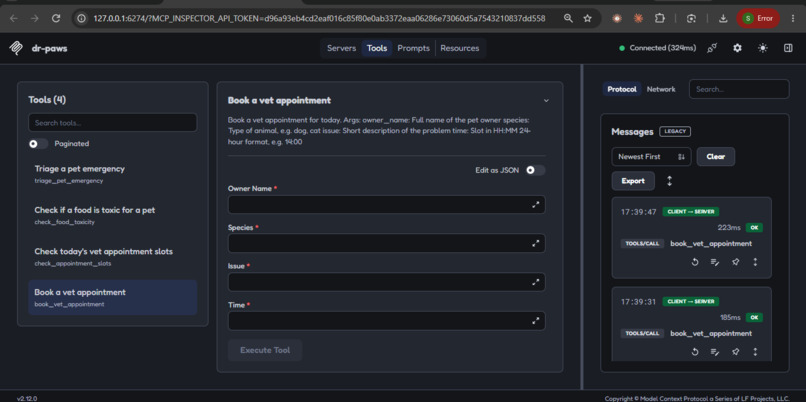Switch to the Resources tab
This screenshot has height=402, width=806.
(460, 48)
